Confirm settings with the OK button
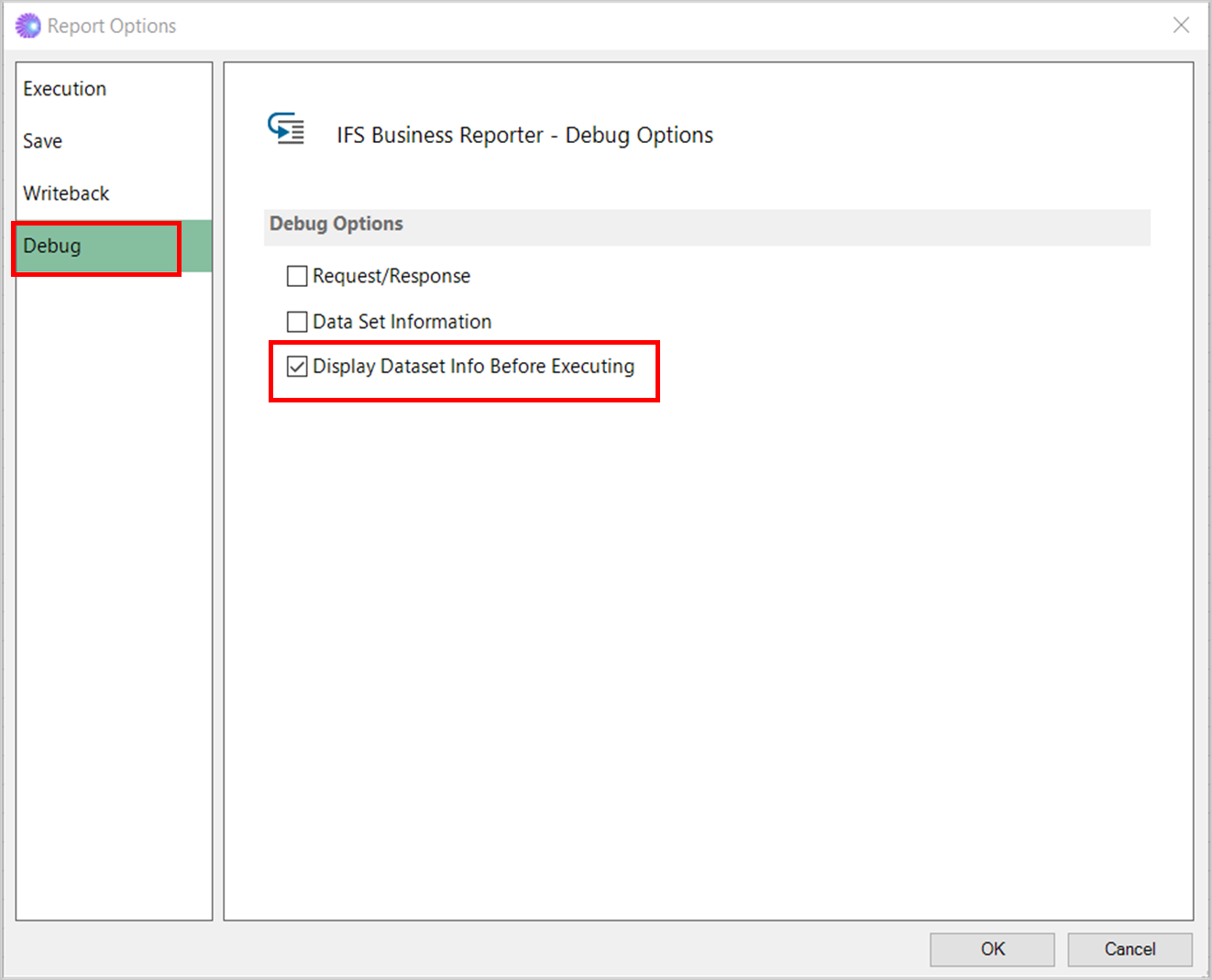The width and height of the screenshot is (1212, 980). coord(992,949)
